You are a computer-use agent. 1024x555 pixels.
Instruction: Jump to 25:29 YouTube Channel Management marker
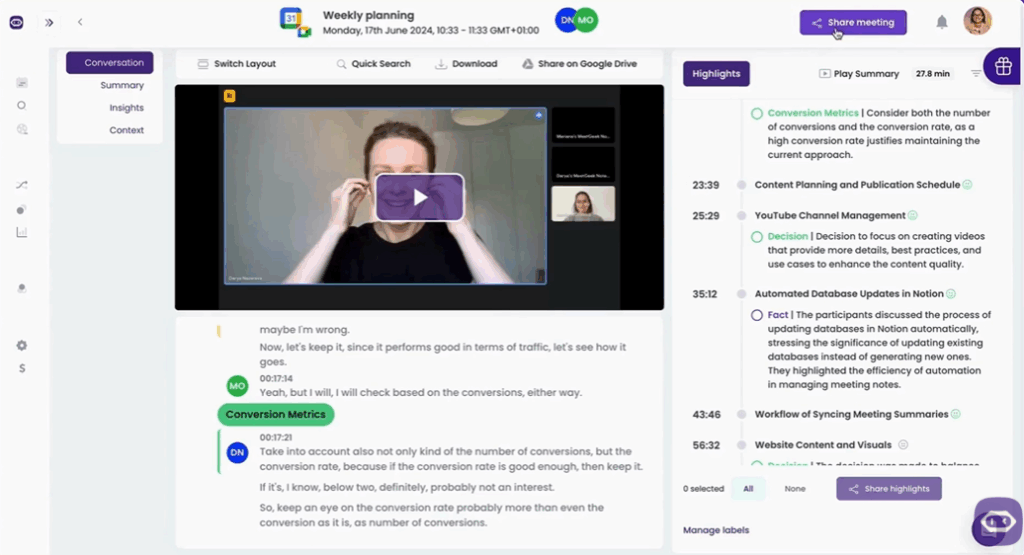click(x=741, y=215)
